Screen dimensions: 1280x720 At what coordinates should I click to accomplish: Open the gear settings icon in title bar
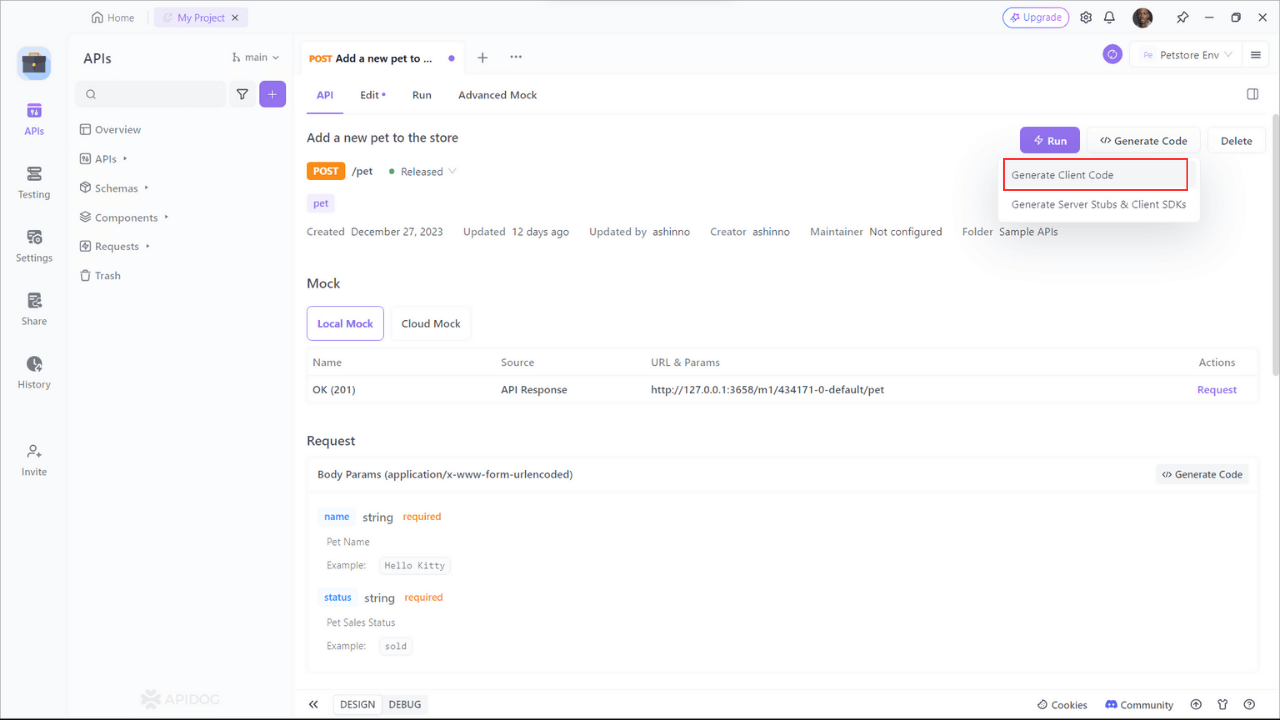1086,18
